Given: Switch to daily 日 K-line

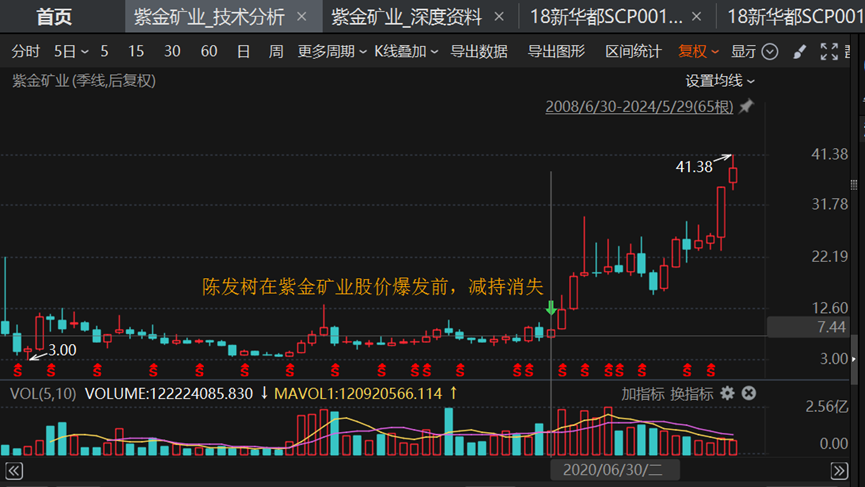Looking at the screenshot, I should [x=243, y=51].
